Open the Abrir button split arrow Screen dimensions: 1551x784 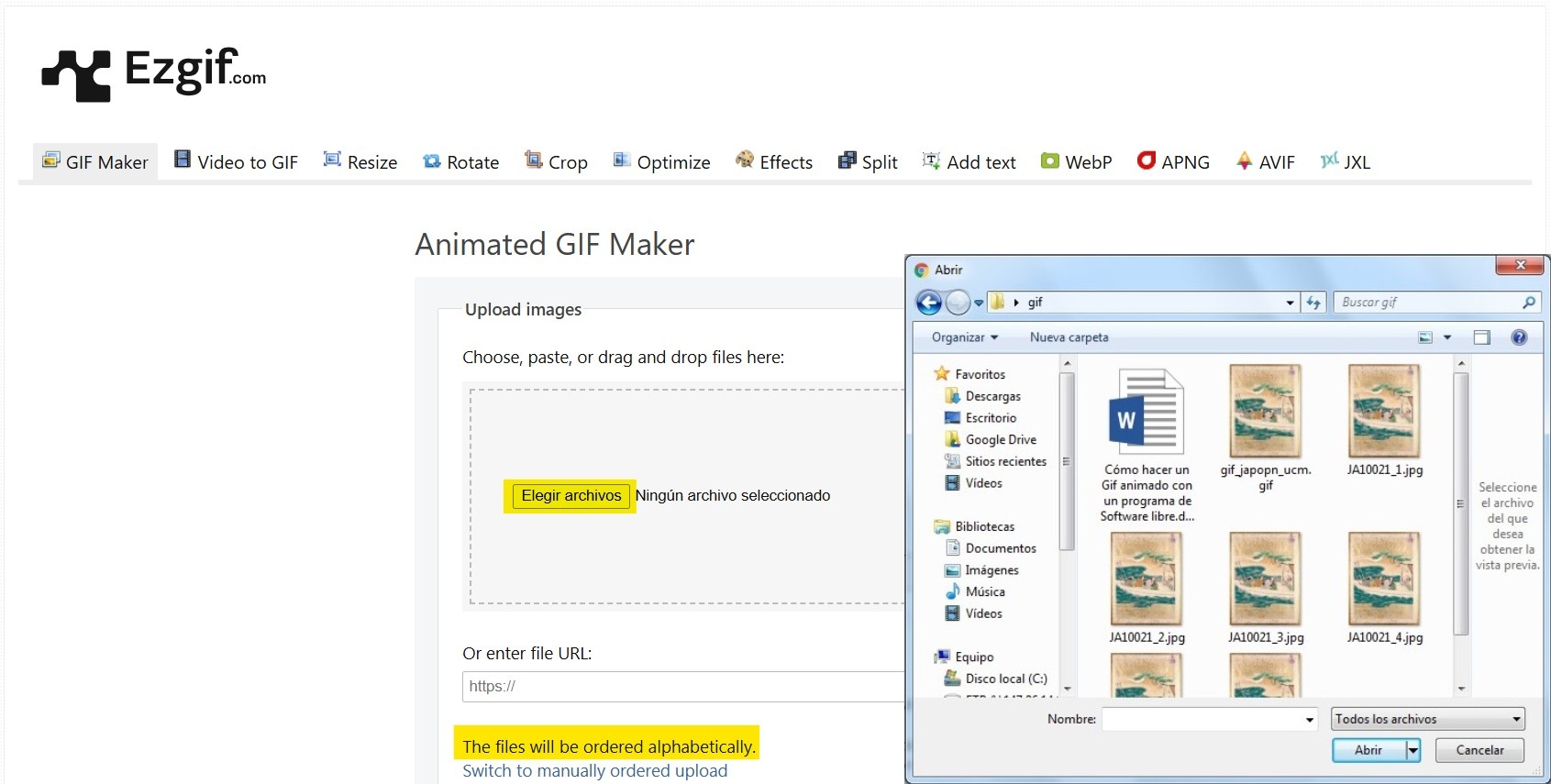point(1413,750)
